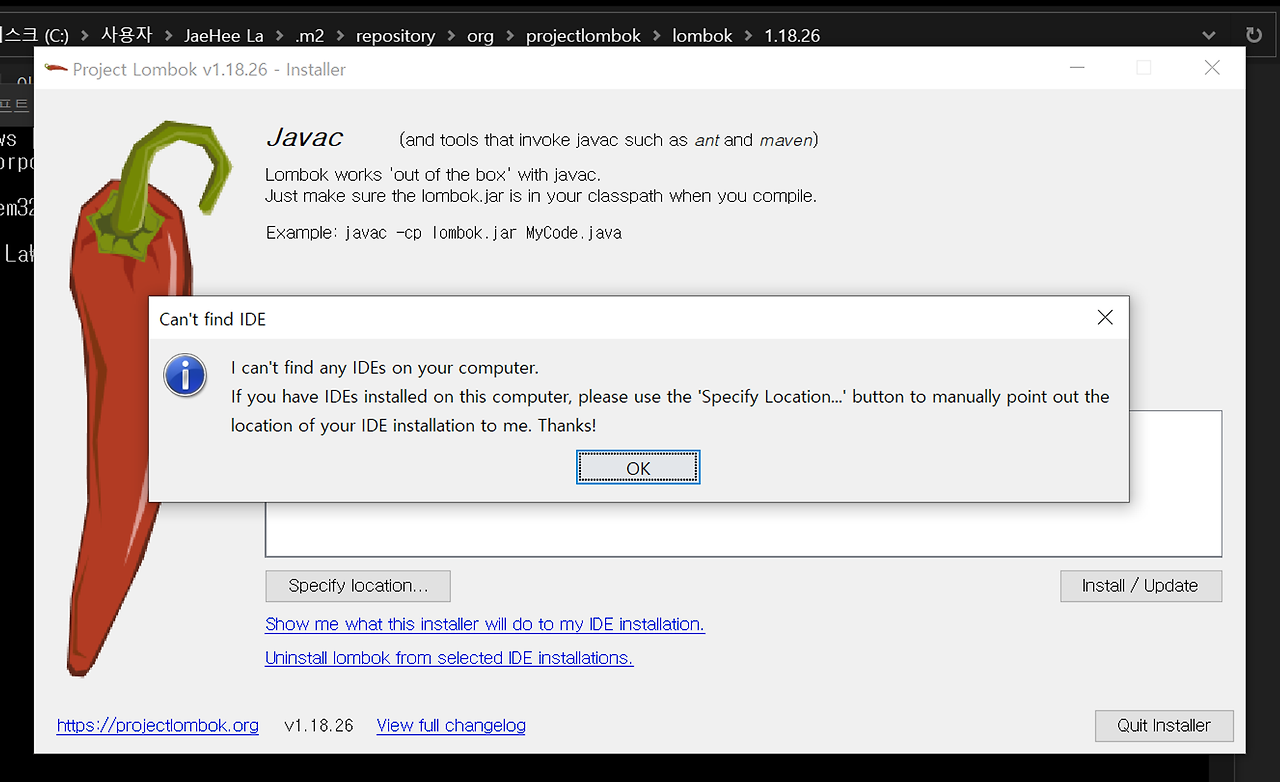Open the View full changelog link

[451, 726]
